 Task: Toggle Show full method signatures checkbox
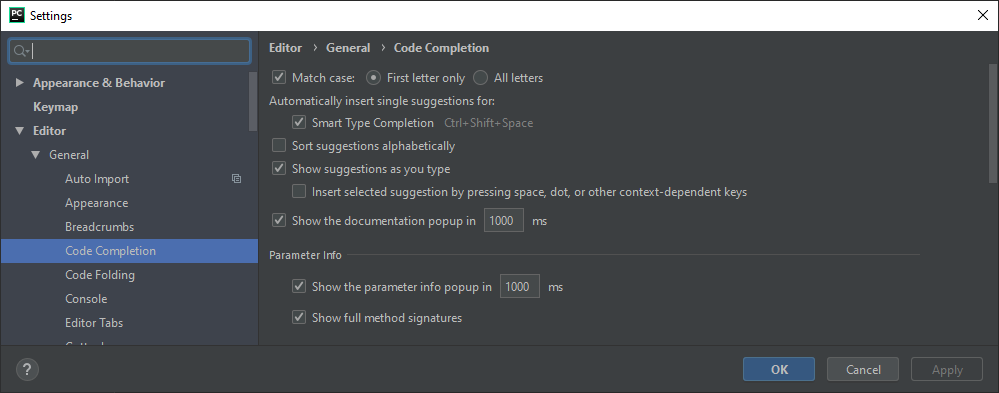[x=299, y=317]
